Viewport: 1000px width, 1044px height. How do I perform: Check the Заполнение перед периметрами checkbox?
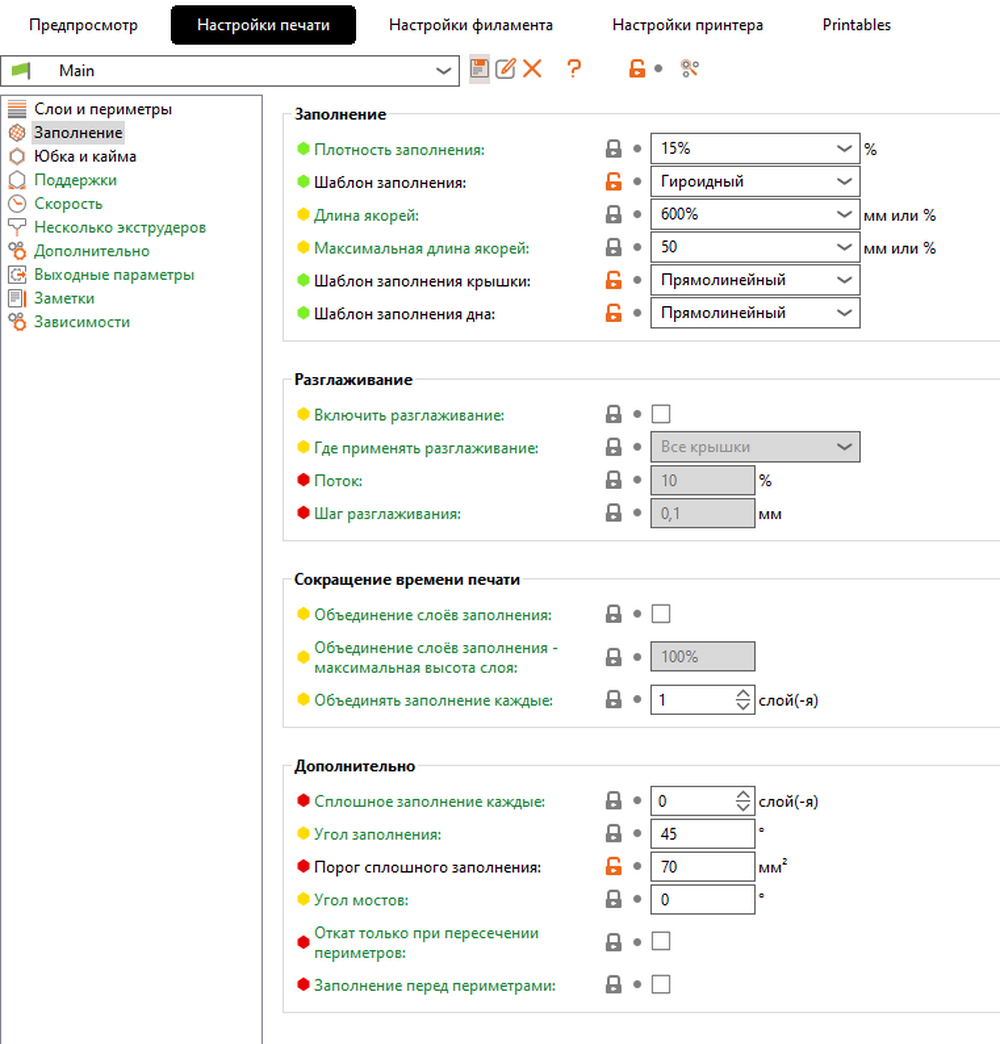tap(661, 985)
